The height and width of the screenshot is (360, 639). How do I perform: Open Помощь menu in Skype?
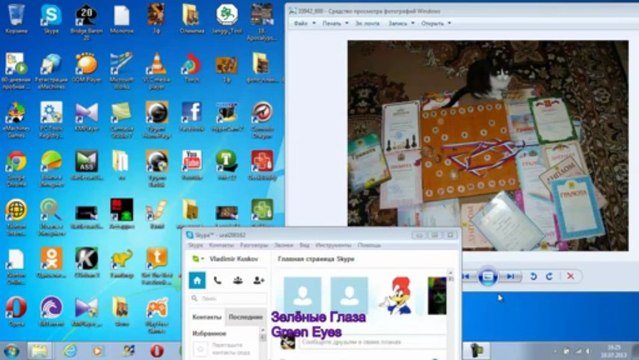click(369, 245)
